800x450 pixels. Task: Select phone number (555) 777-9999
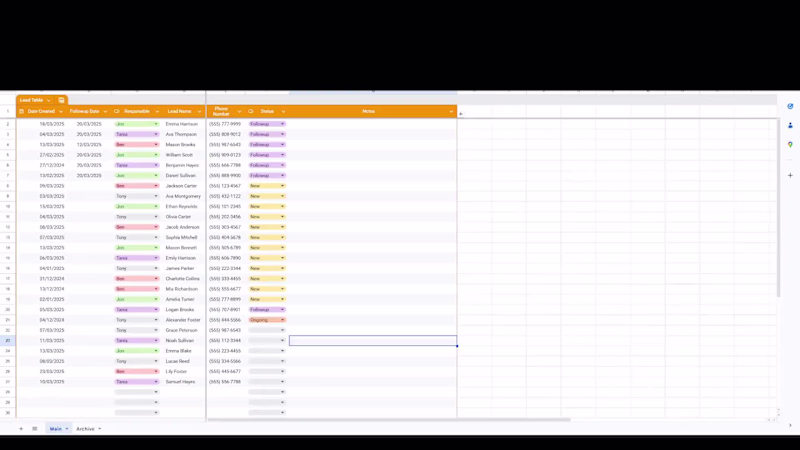tap(224, 124)
